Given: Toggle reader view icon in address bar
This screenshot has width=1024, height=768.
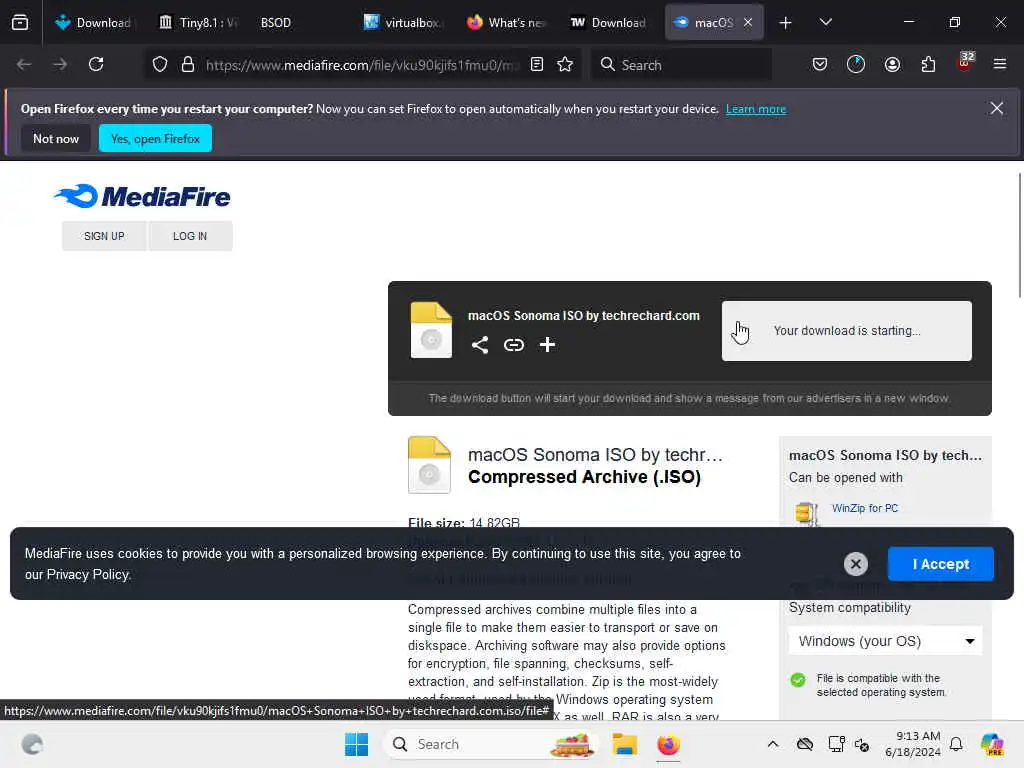Looking at the screenshot, I should coord(537,64).
